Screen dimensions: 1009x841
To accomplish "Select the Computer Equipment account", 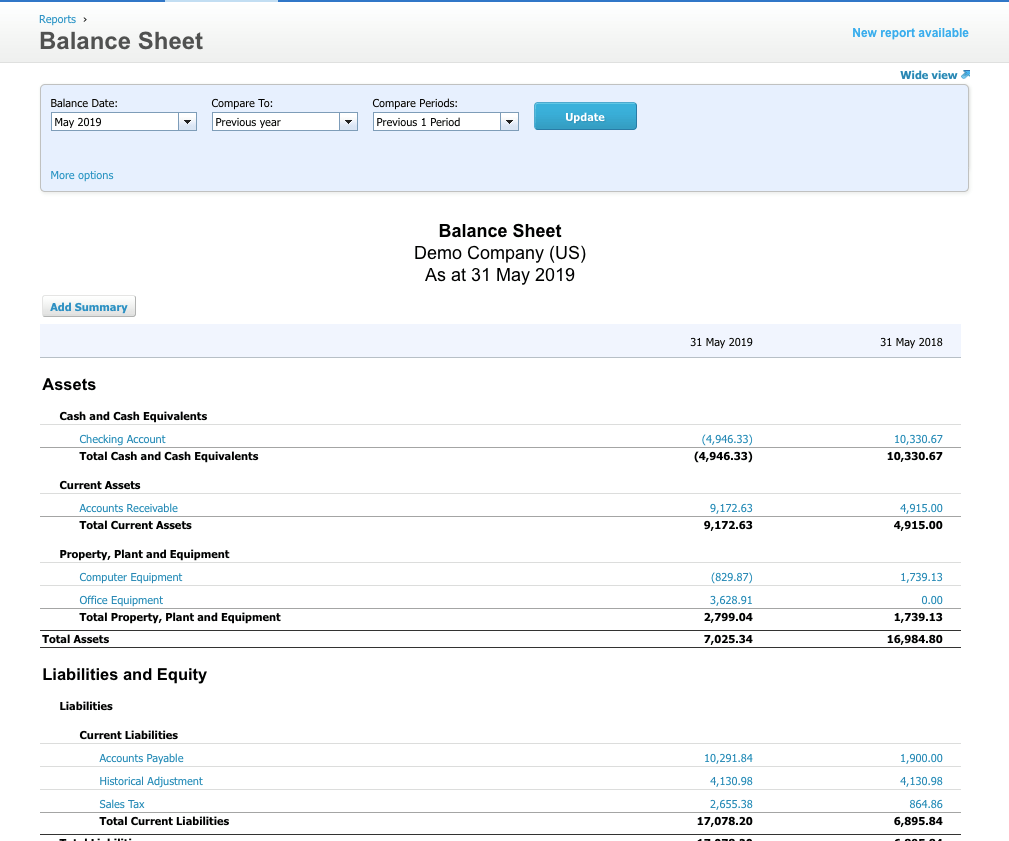I will [130, 577].
